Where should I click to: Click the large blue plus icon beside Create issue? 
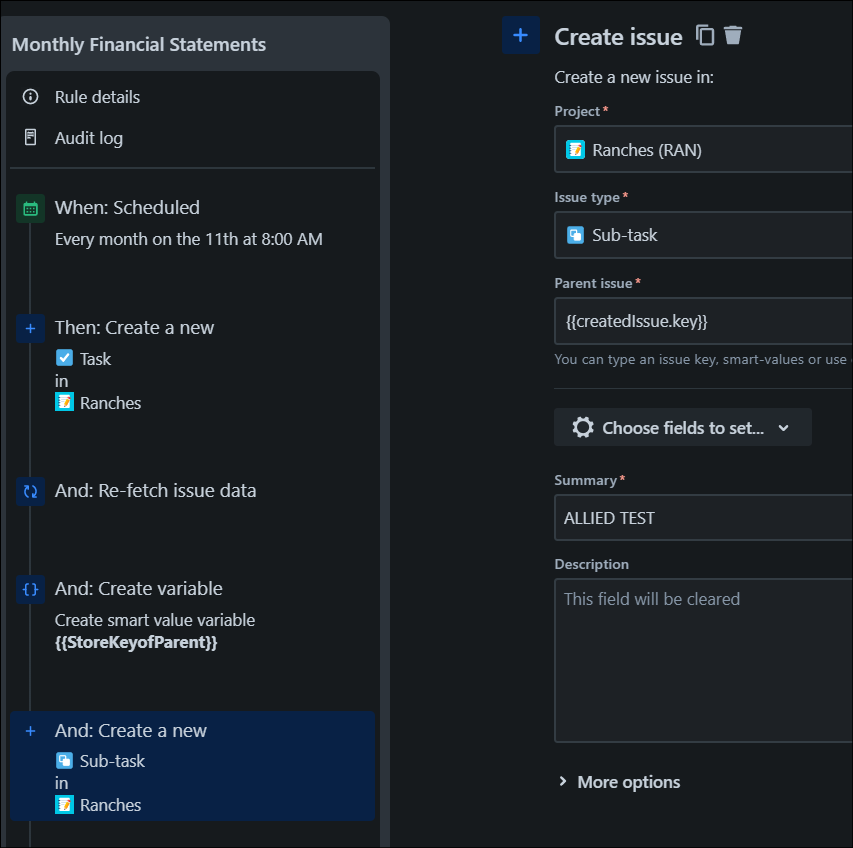point(520,36)
